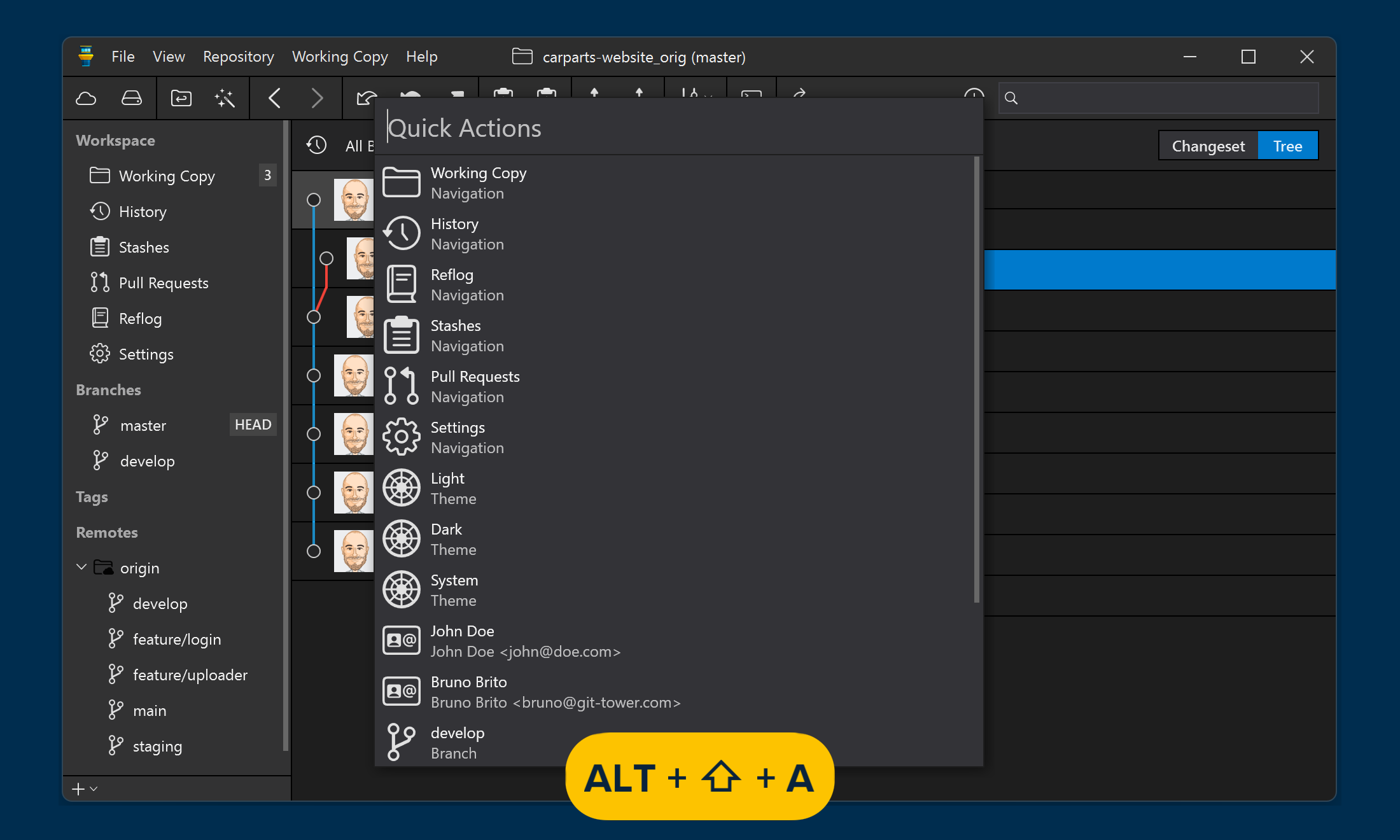Choose Pull Requests quick action entry
The height and width of the screenshot is (840, 1400).
point(475,386)
